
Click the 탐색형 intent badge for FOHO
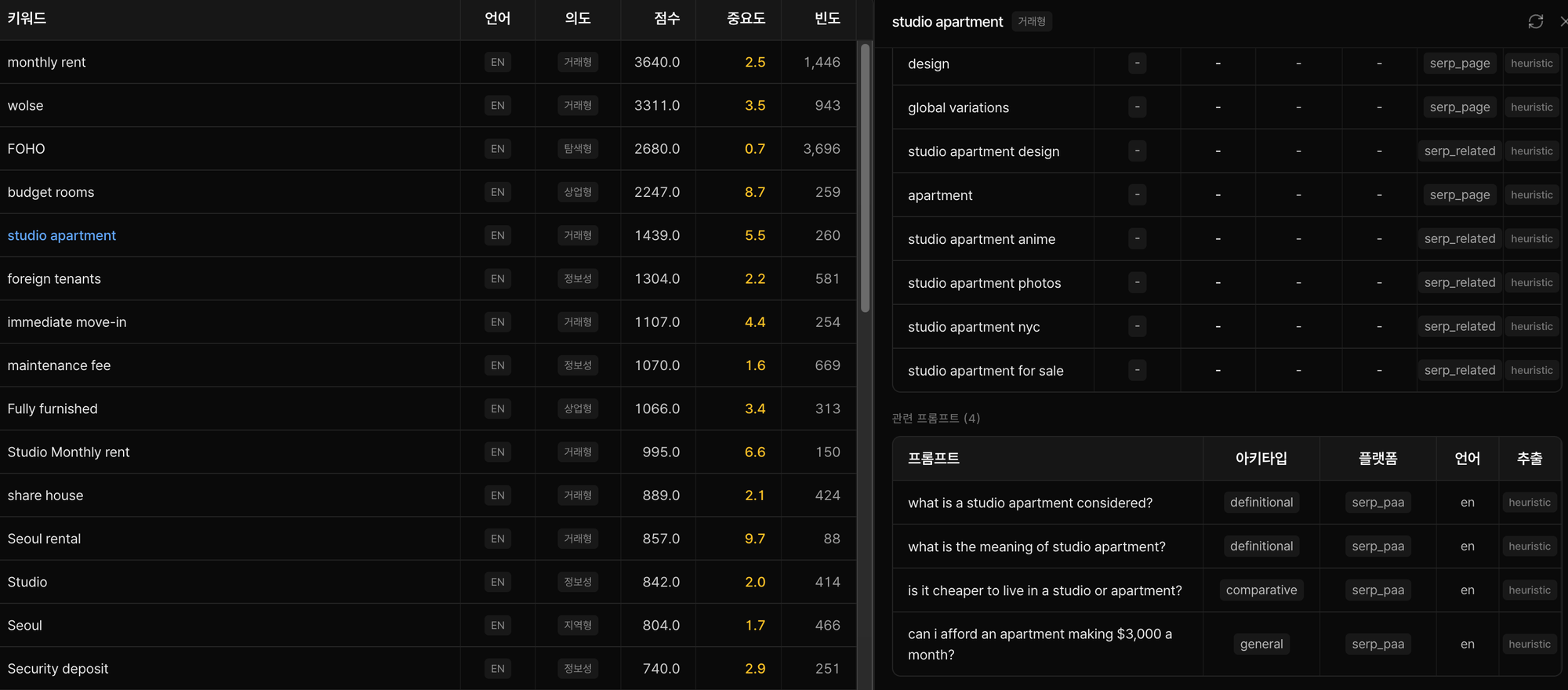tap(578, 149)
